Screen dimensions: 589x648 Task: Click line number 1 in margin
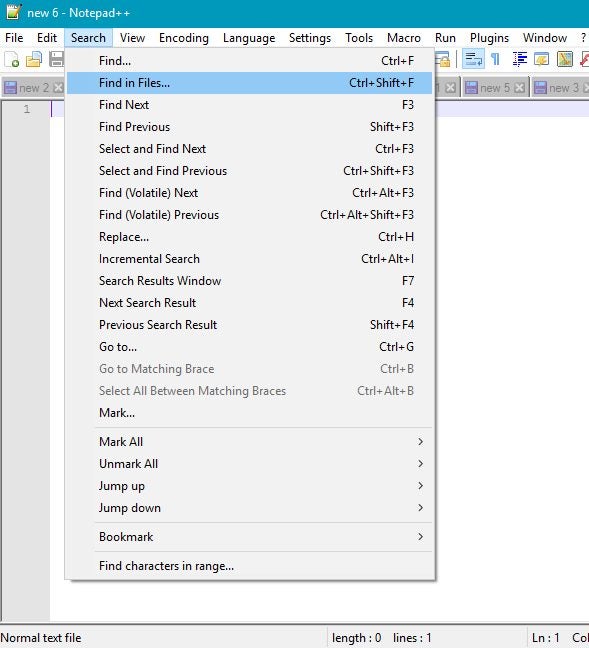(27, 109)
